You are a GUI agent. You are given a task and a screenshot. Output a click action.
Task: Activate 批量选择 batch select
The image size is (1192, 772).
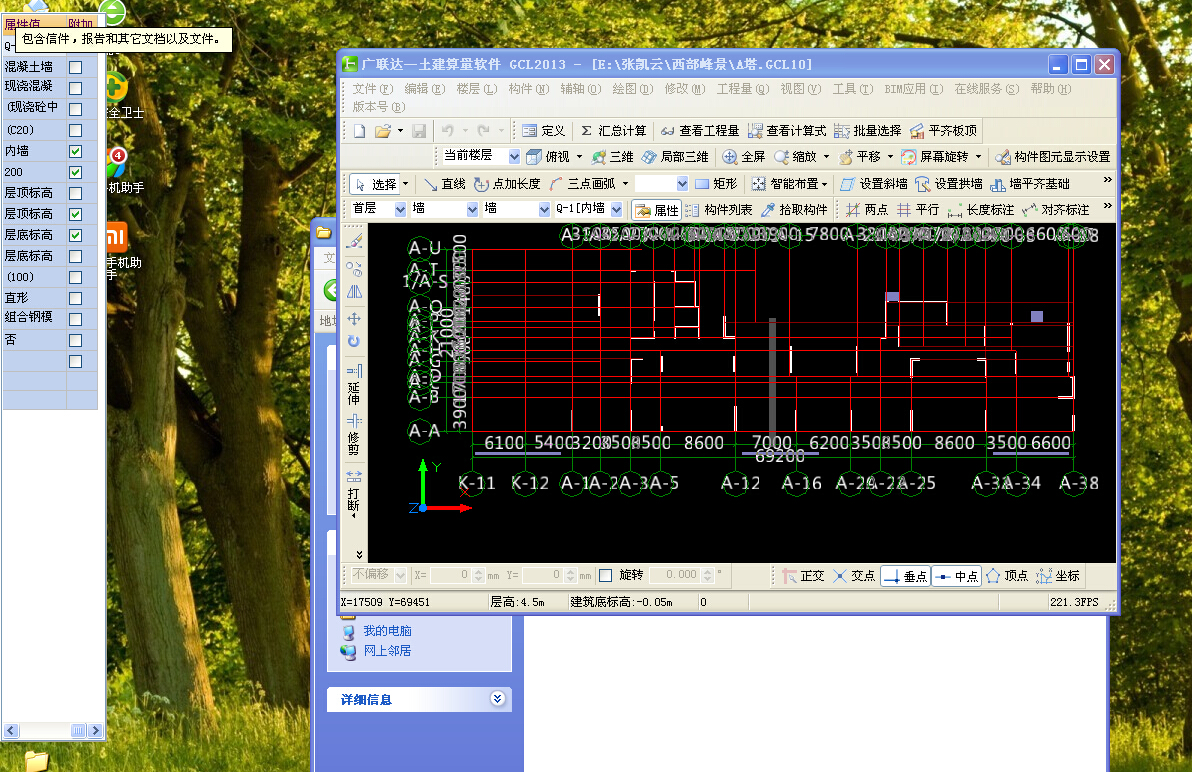(868, 131)
